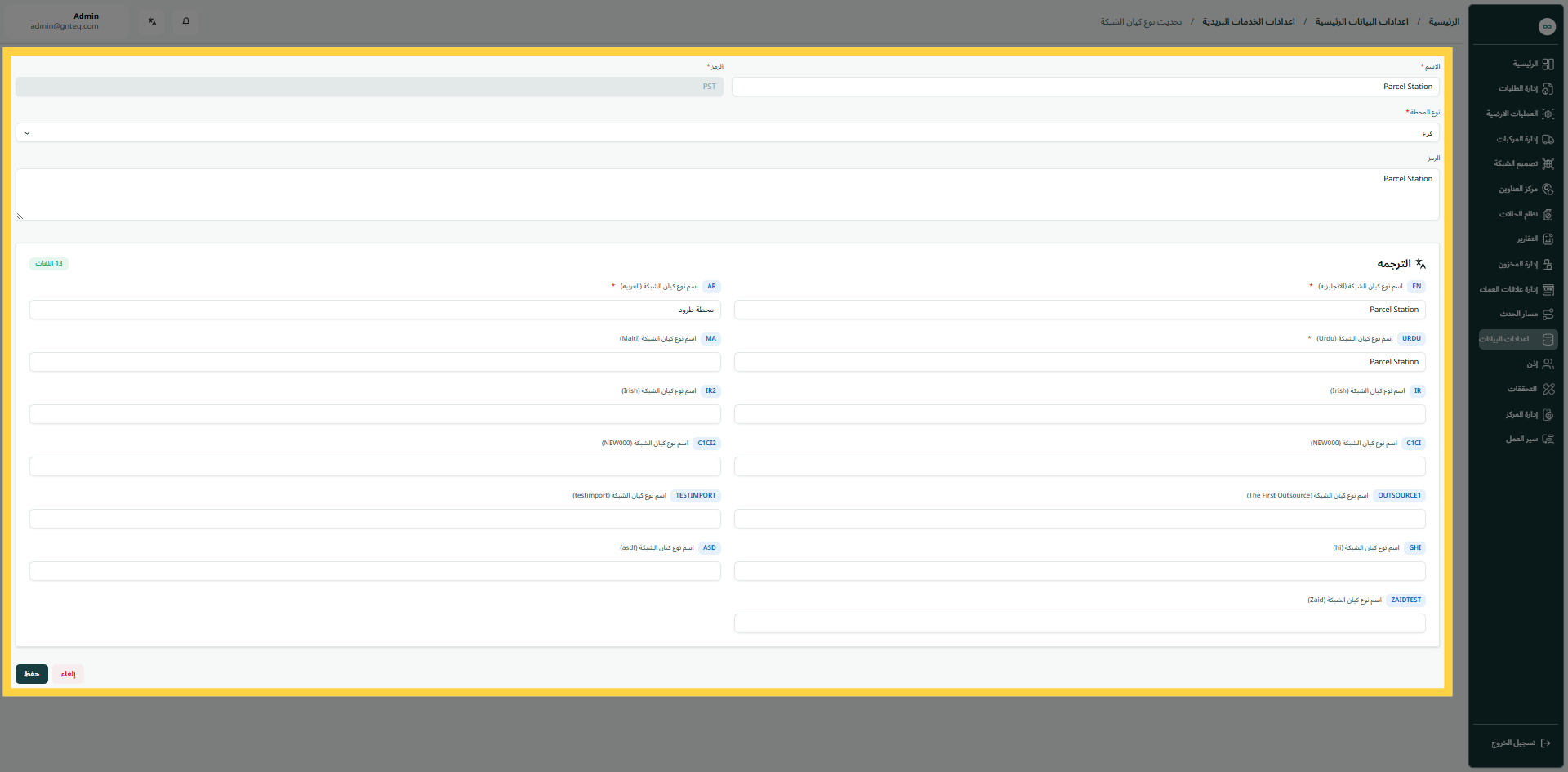Open Inventory Management (إدارة المخزون) sidebar icon
Screen dimensions: 1568x772
[1548, 265]
